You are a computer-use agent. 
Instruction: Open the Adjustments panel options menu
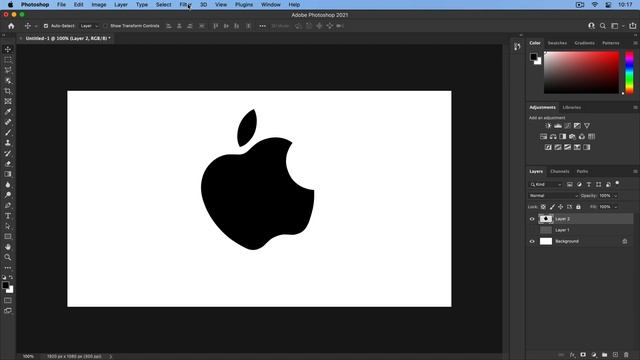tap(635, 107)
